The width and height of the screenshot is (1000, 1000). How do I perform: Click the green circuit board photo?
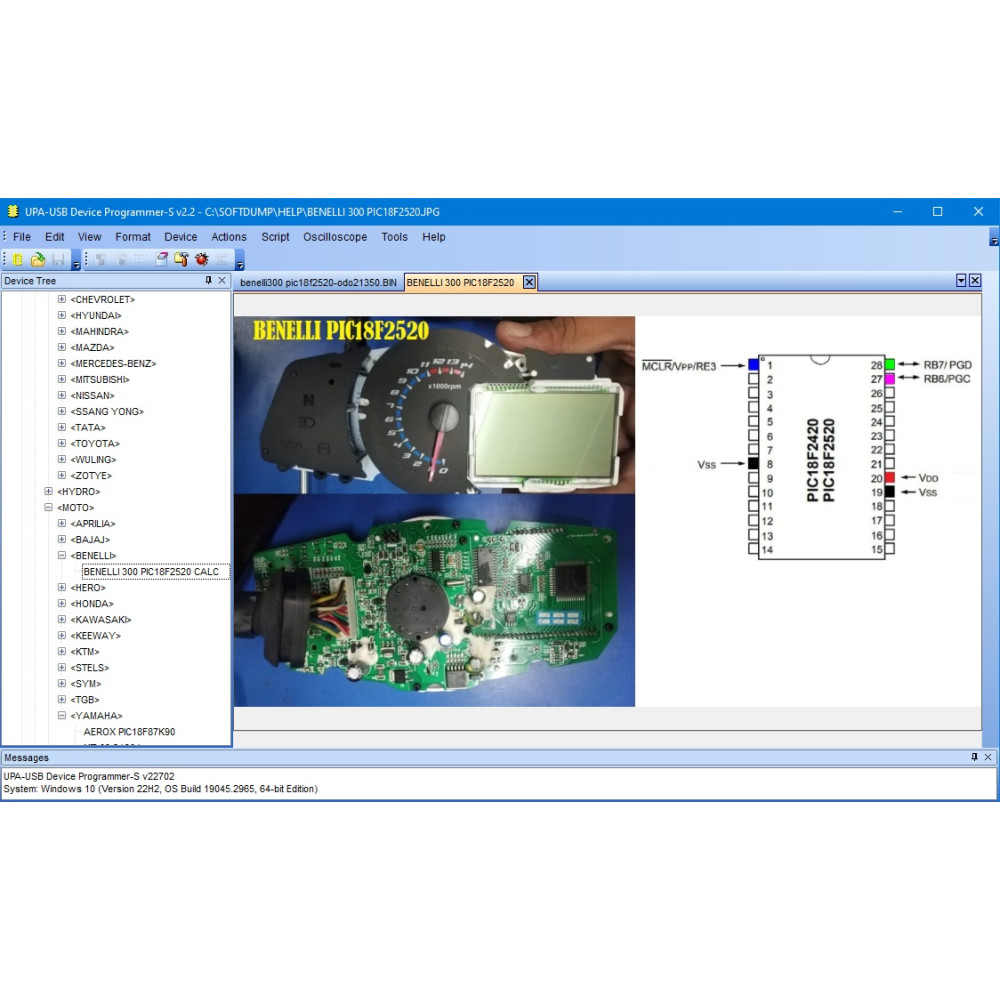tap(434, 600)
